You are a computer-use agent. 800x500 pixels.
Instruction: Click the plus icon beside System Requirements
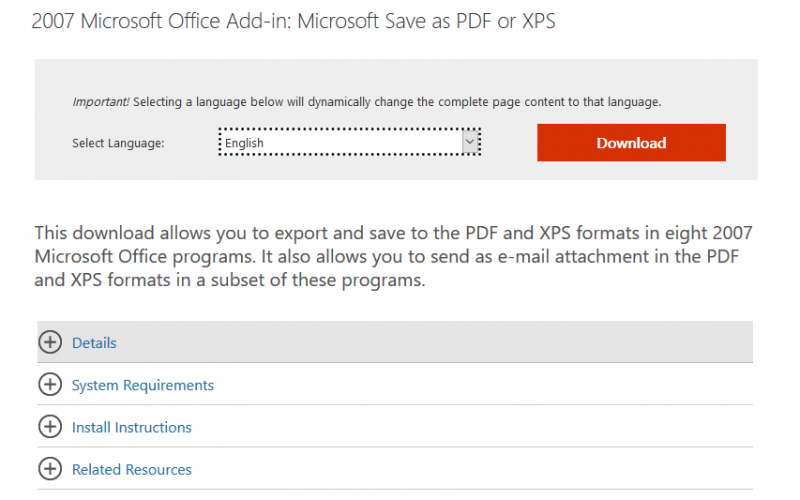tap(50, 384)
